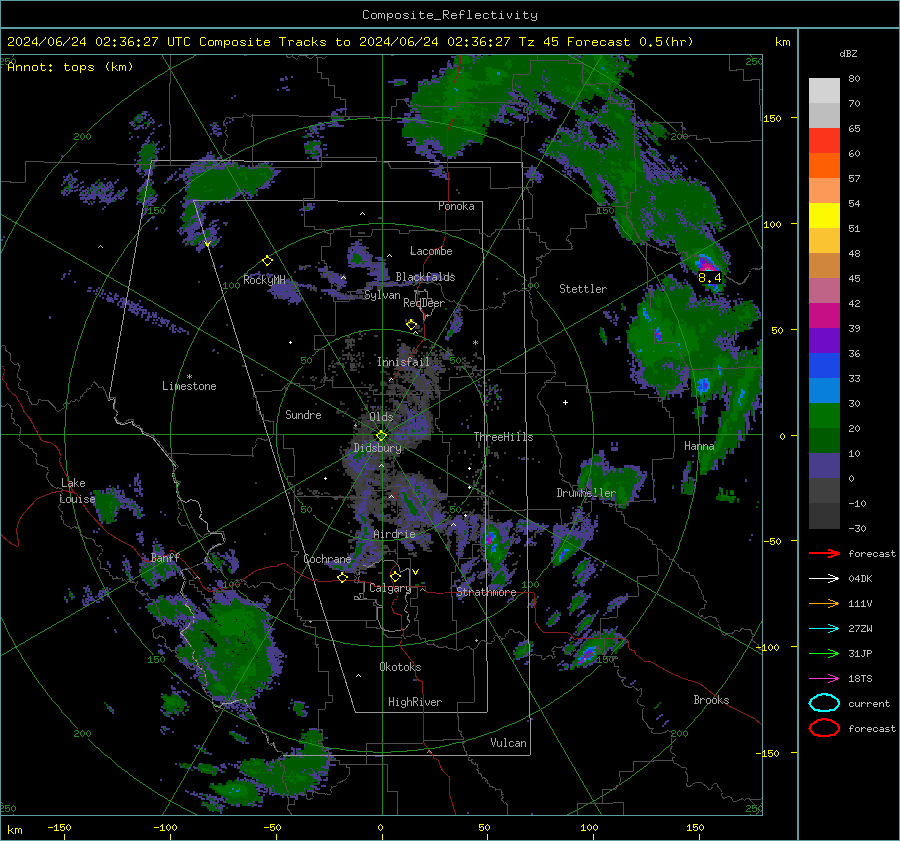Click the ThreeHills city label

503,437
